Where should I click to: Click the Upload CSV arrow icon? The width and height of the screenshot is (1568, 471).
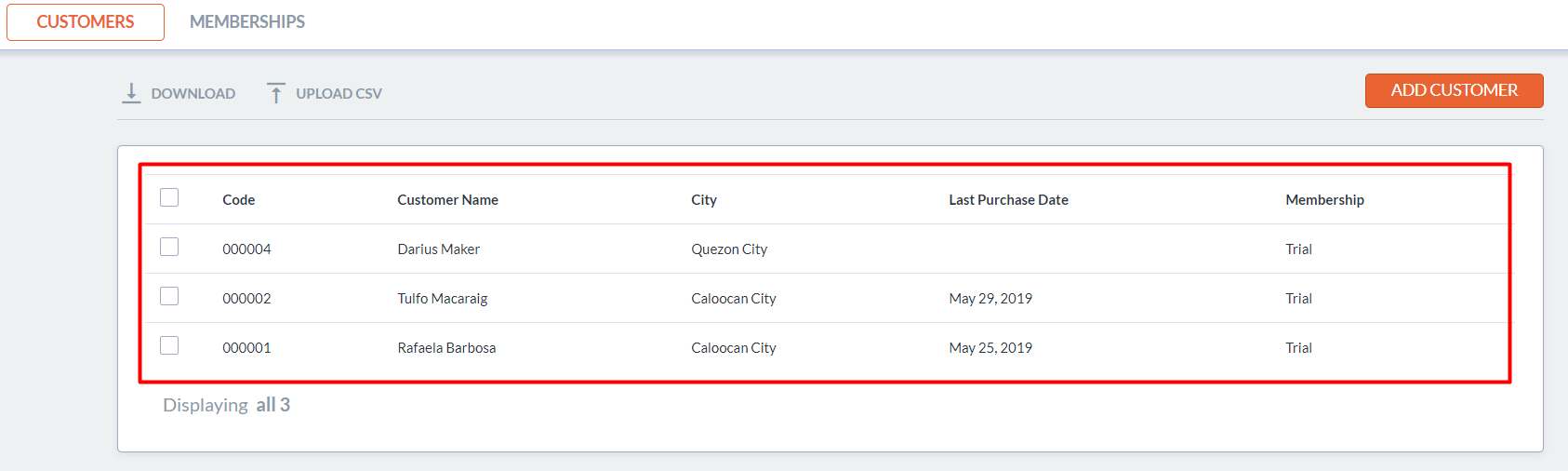[x=276, y=93]
